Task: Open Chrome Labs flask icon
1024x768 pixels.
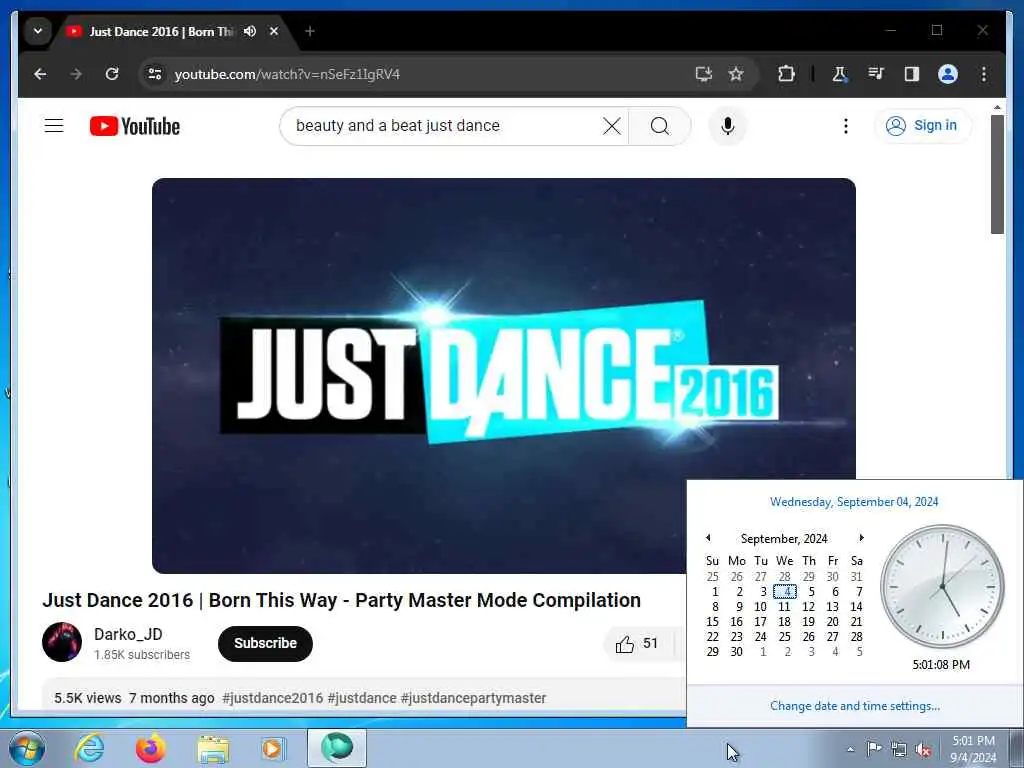Action: [x=839, y=74]
